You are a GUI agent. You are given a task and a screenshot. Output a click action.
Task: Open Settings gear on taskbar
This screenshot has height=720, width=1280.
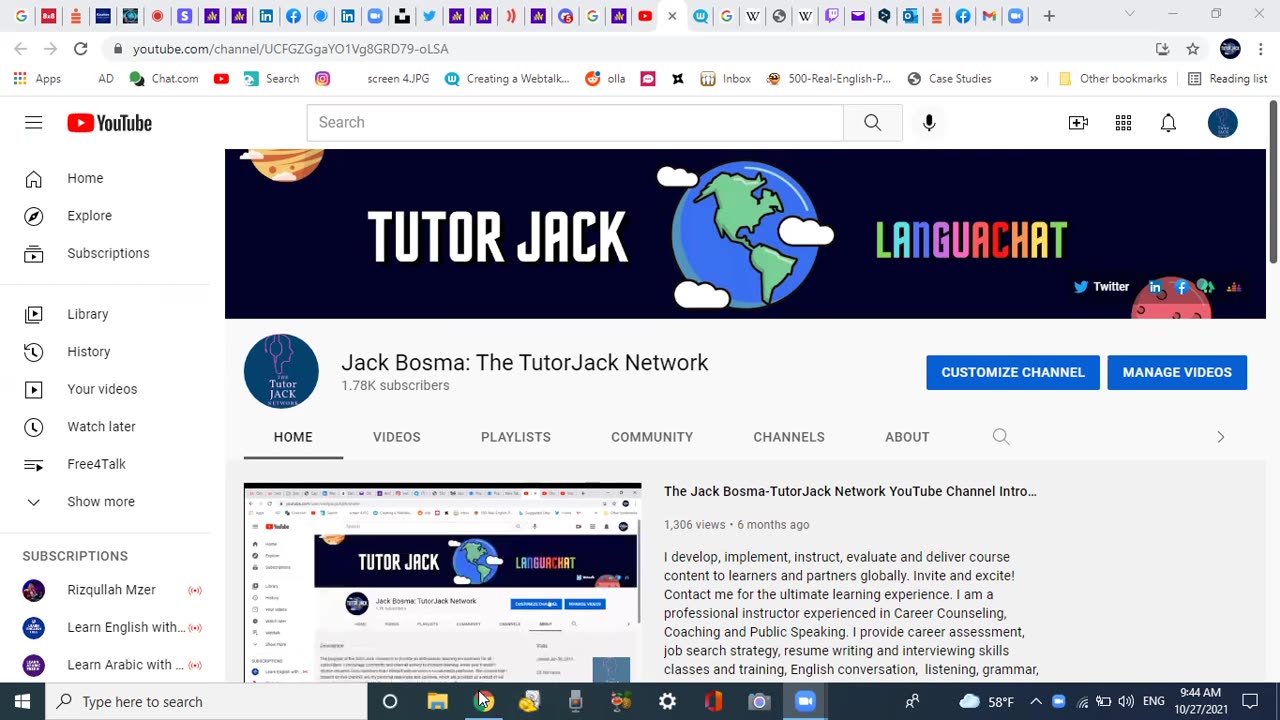tap(667, 701)
